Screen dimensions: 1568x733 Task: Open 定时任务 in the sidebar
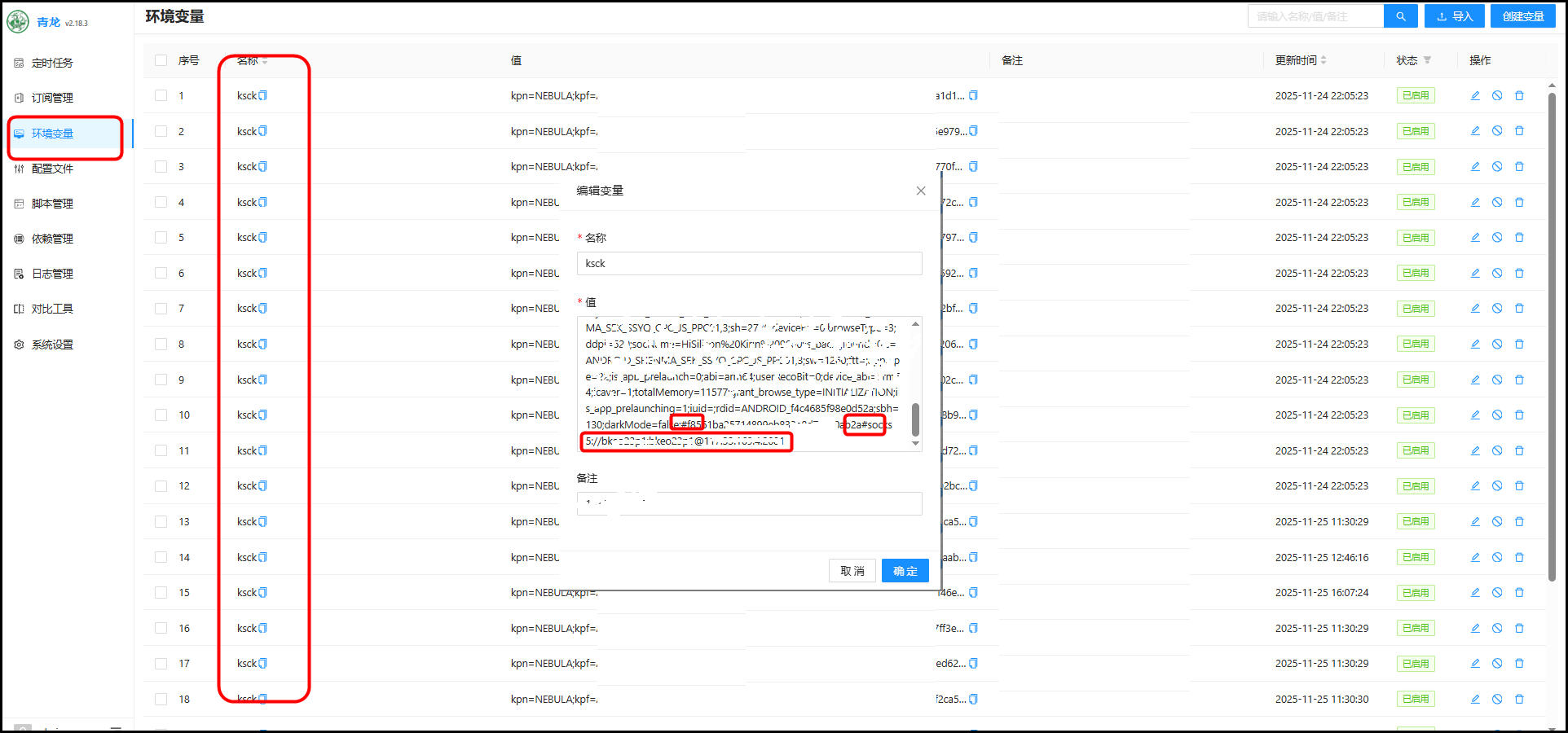pyautogui.click(x=52, y=63)
